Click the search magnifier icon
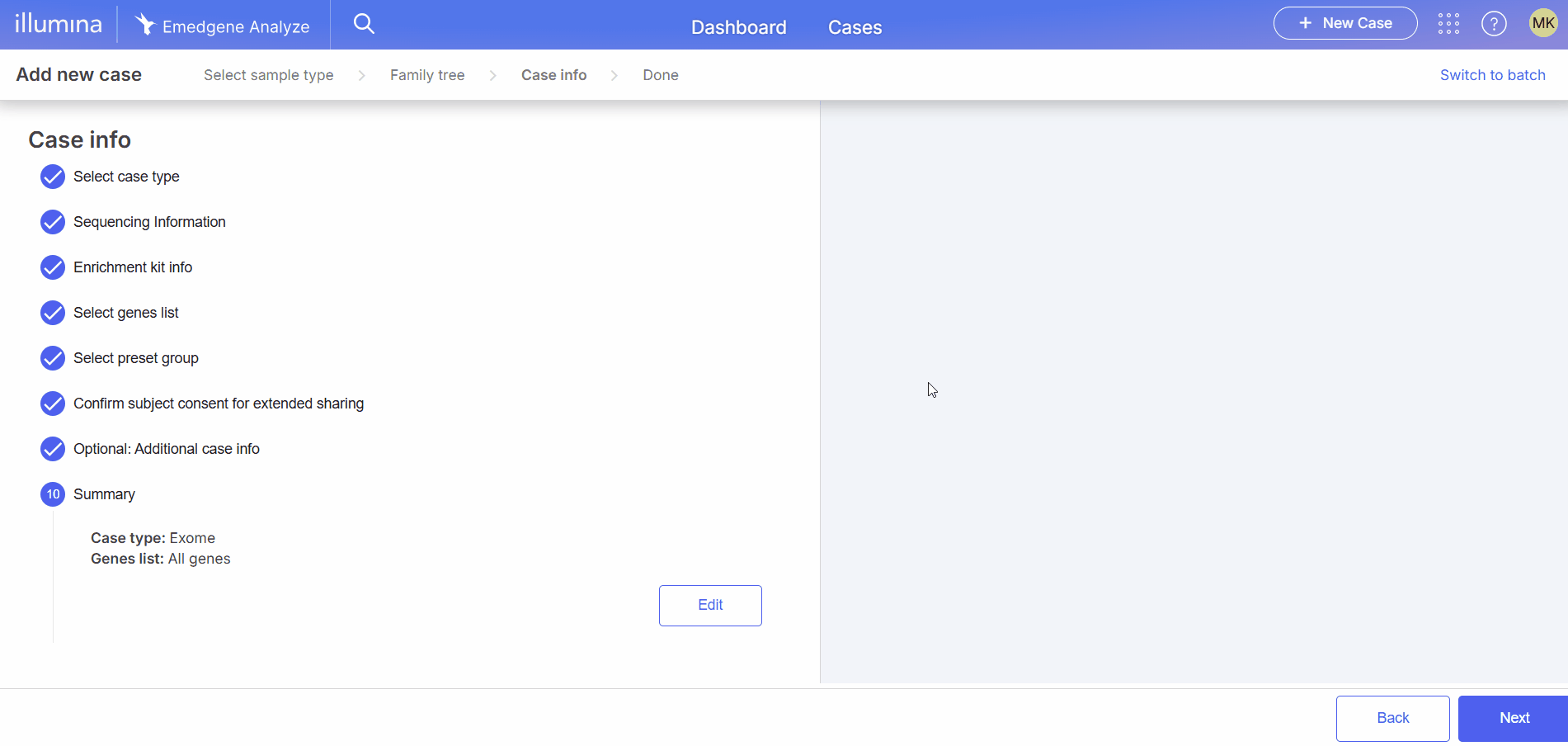 (x=364, y=24)
